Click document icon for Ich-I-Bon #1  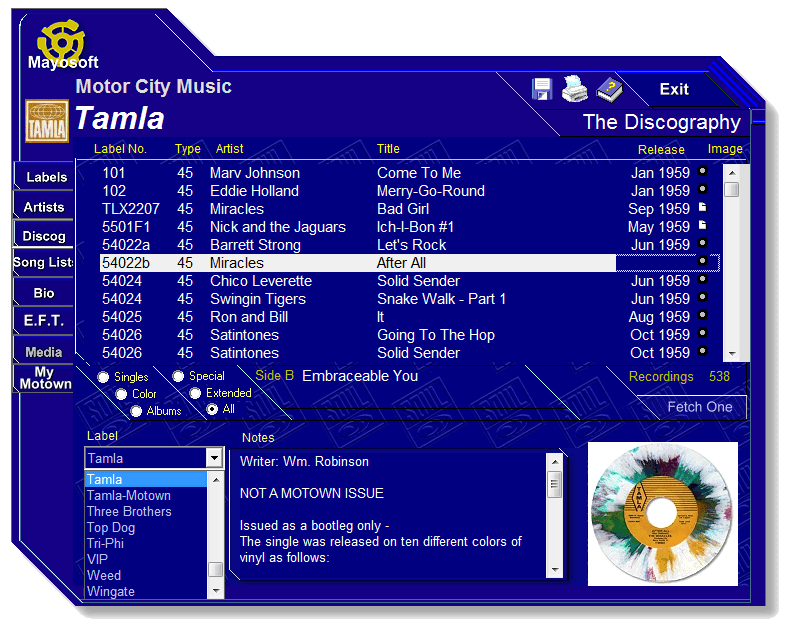click(702, 225)
